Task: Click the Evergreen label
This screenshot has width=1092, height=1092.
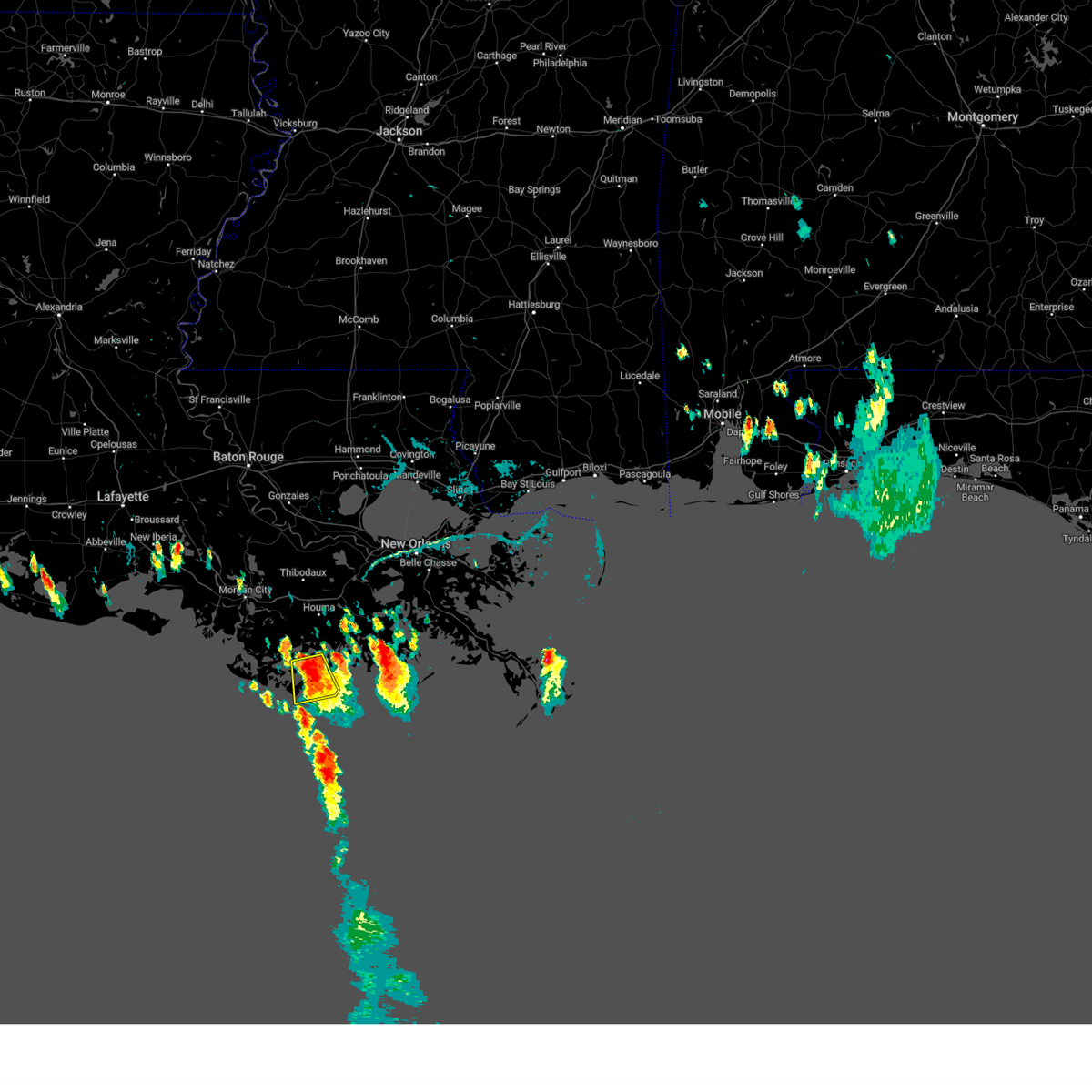Action: [x=885, y=287]
